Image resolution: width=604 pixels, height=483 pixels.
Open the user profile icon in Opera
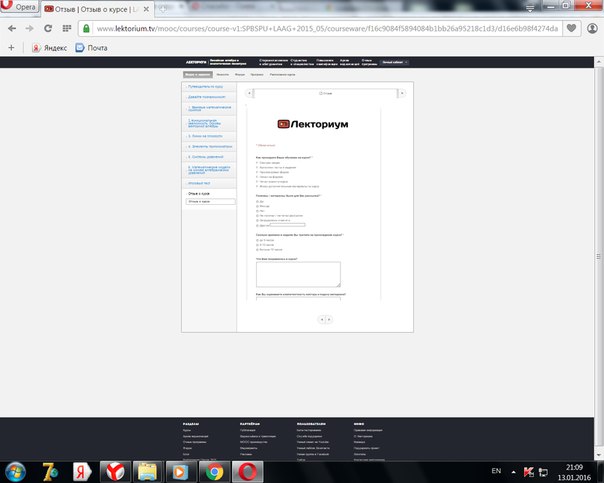click(592, 28)
